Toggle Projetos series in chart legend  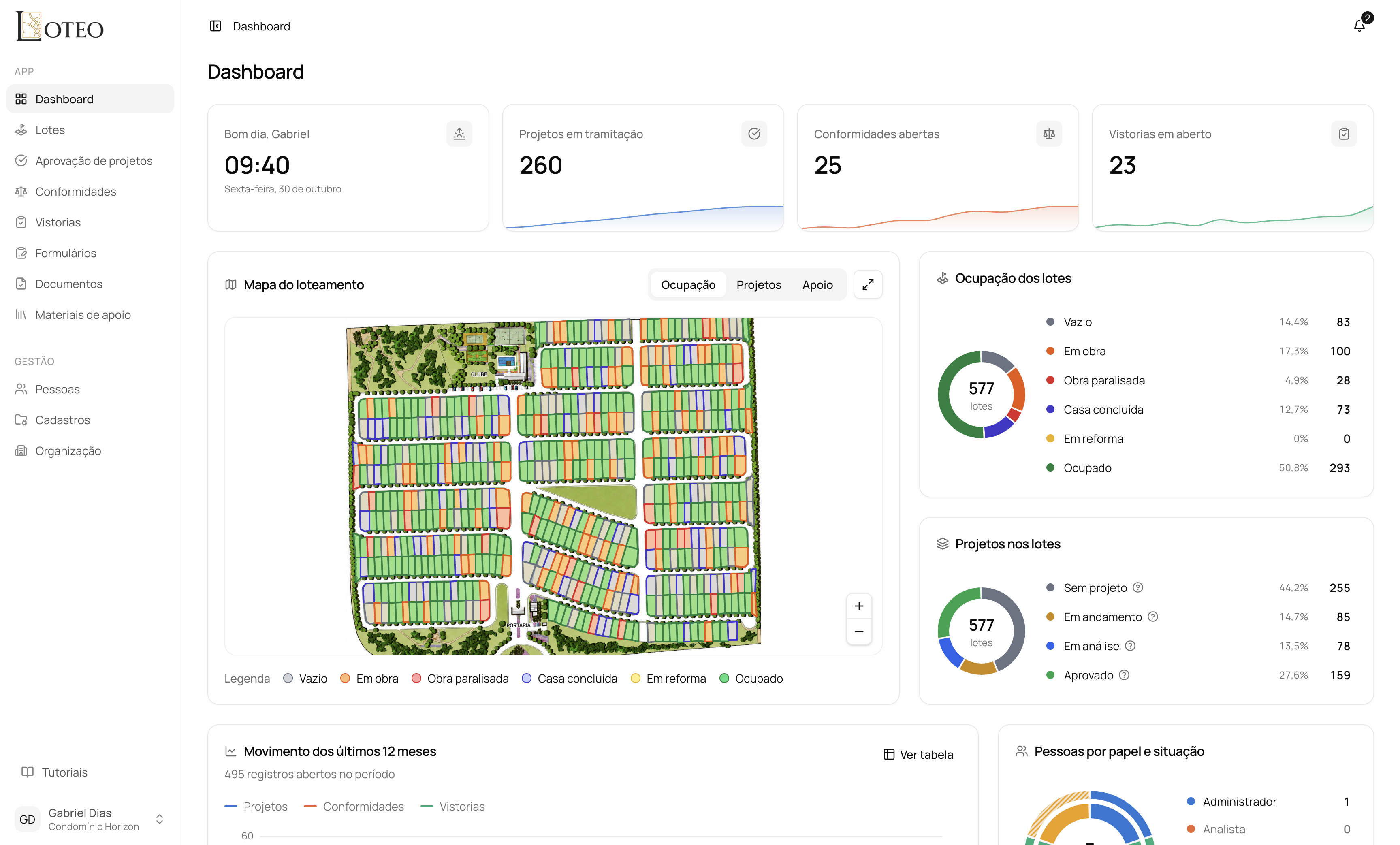(x=256, y=807)
